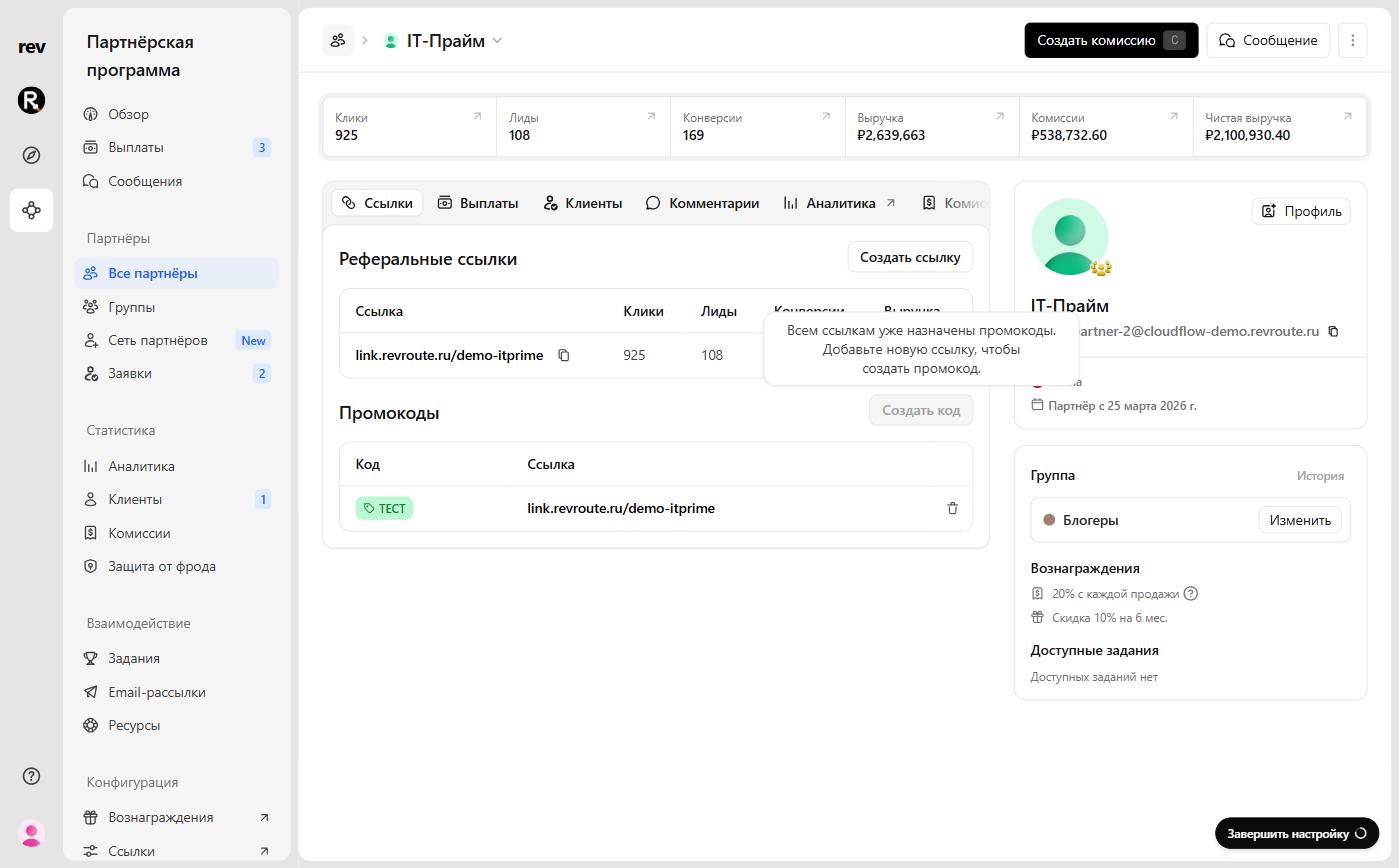Image resolution: width=1399 pixels, height=868 pixels.
Task: Select the partner program network icon
Action: coord(31,210)
